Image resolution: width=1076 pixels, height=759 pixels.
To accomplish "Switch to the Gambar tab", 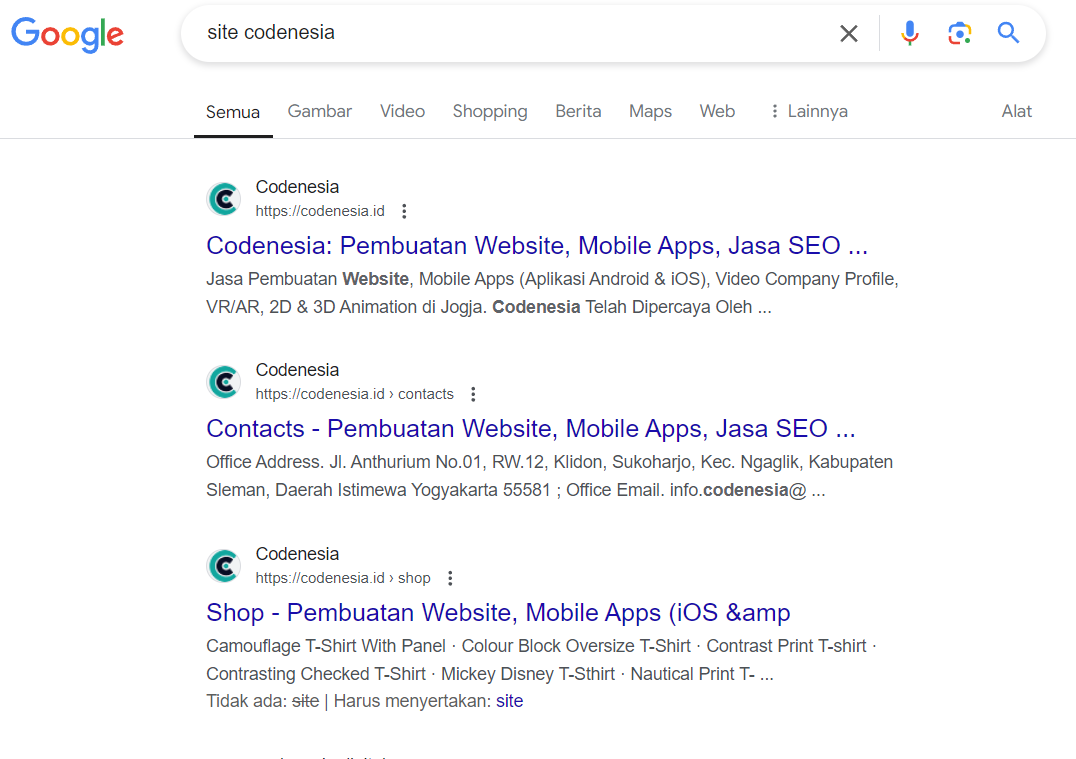I will click(319, 111).
